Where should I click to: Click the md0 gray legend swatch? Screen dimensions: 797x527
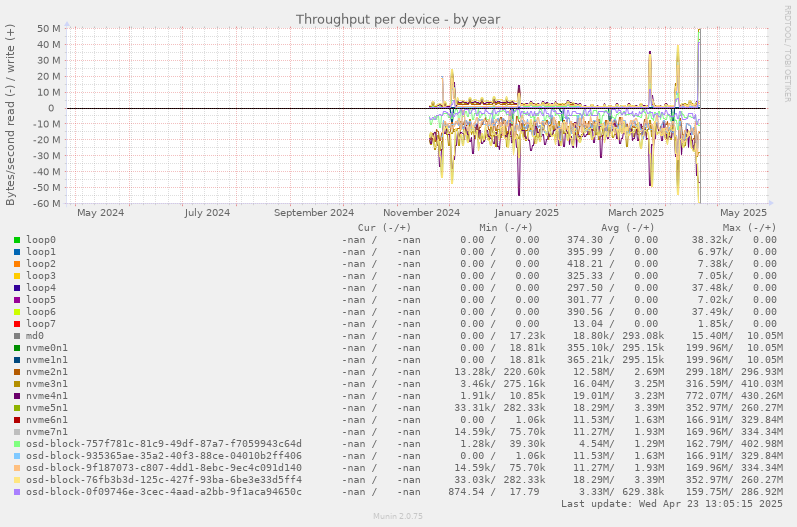pyautogui.click(x=17, y=336)
